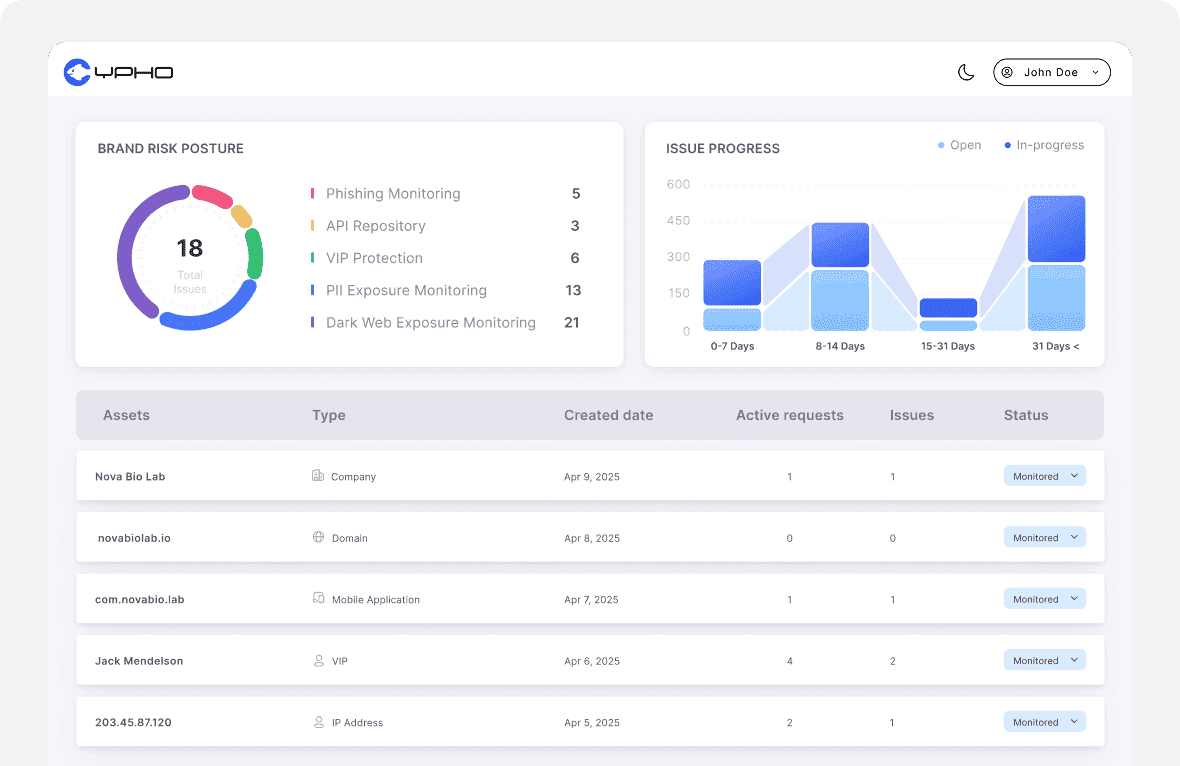Open the Monitored status dropdown for Nova Bio Lab
The image size is (1180, 766).
pyautogui.click(x=1044, y=476)
